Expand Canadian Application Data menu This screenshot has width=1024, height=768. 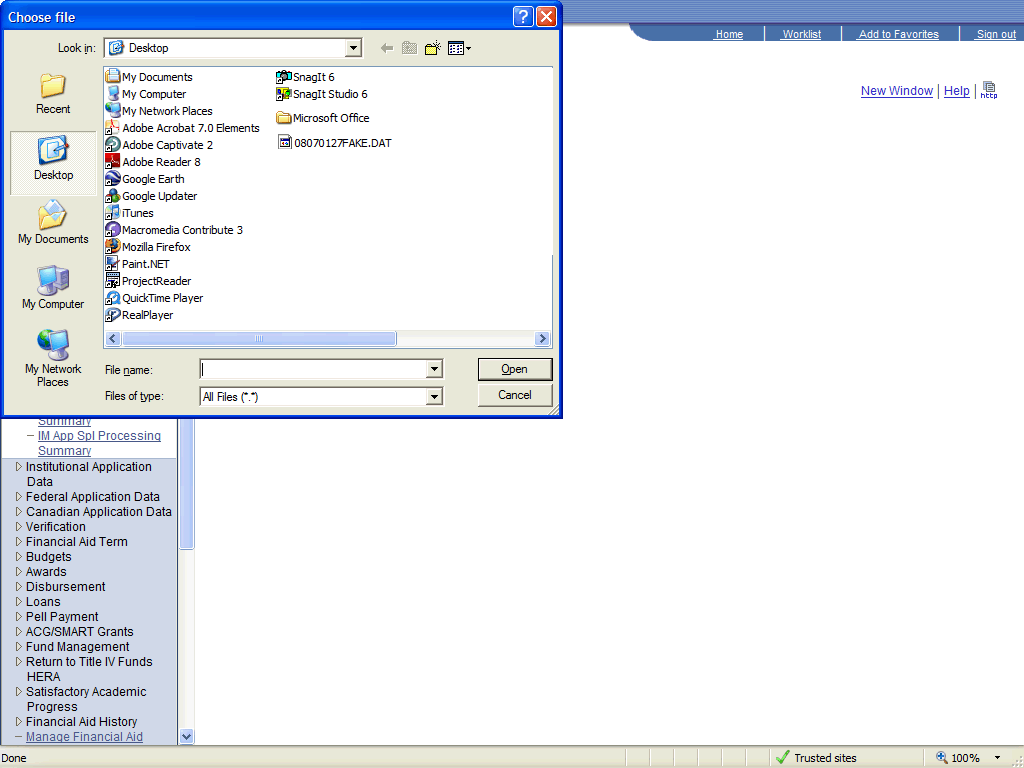coord(93,511)
